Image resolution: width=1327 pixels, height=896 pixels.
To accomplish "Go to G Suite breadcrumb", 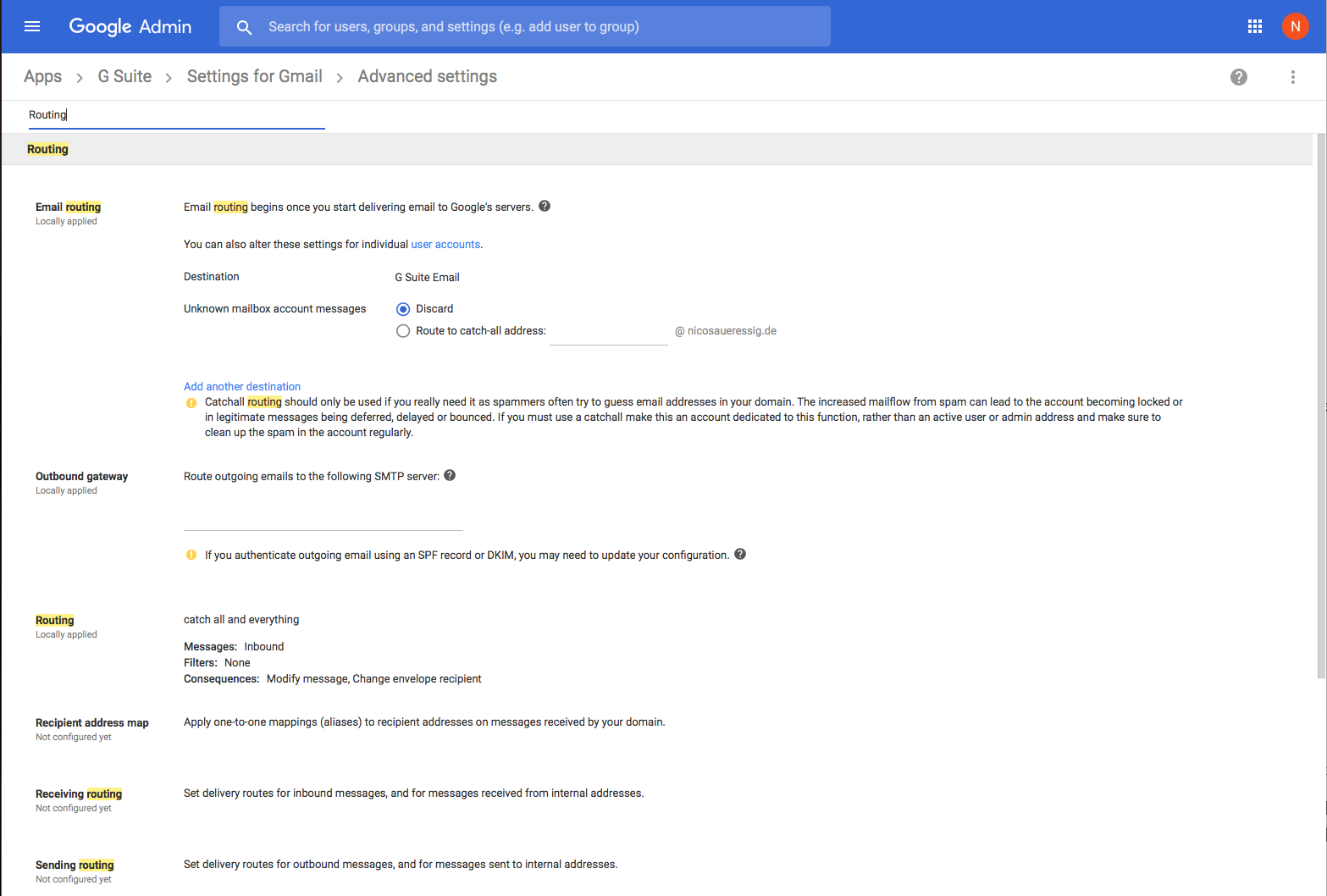I will pos(124,76).
